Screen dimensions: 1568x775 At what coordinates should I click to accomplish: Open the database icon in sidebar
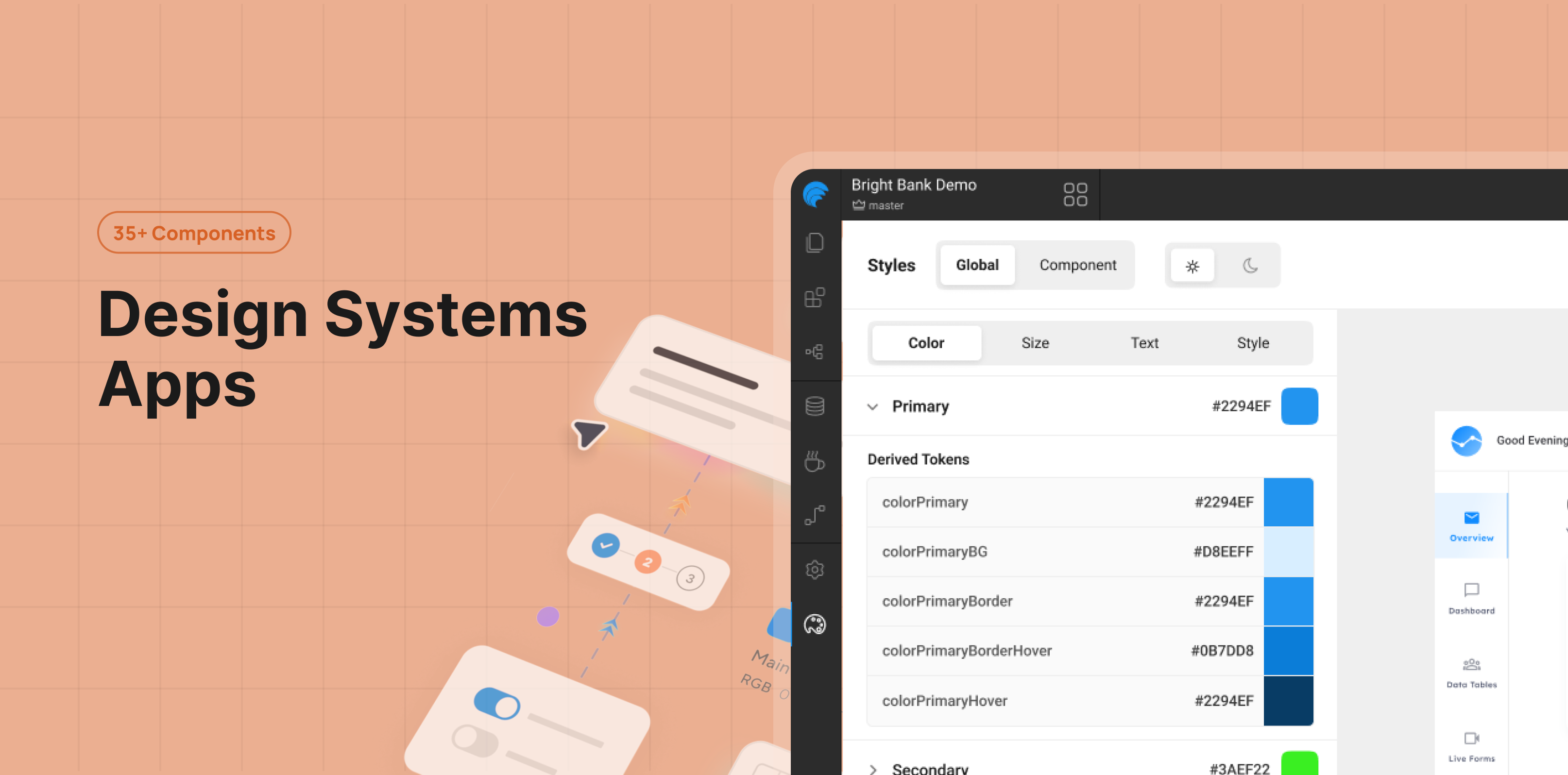tap(815, 406)
